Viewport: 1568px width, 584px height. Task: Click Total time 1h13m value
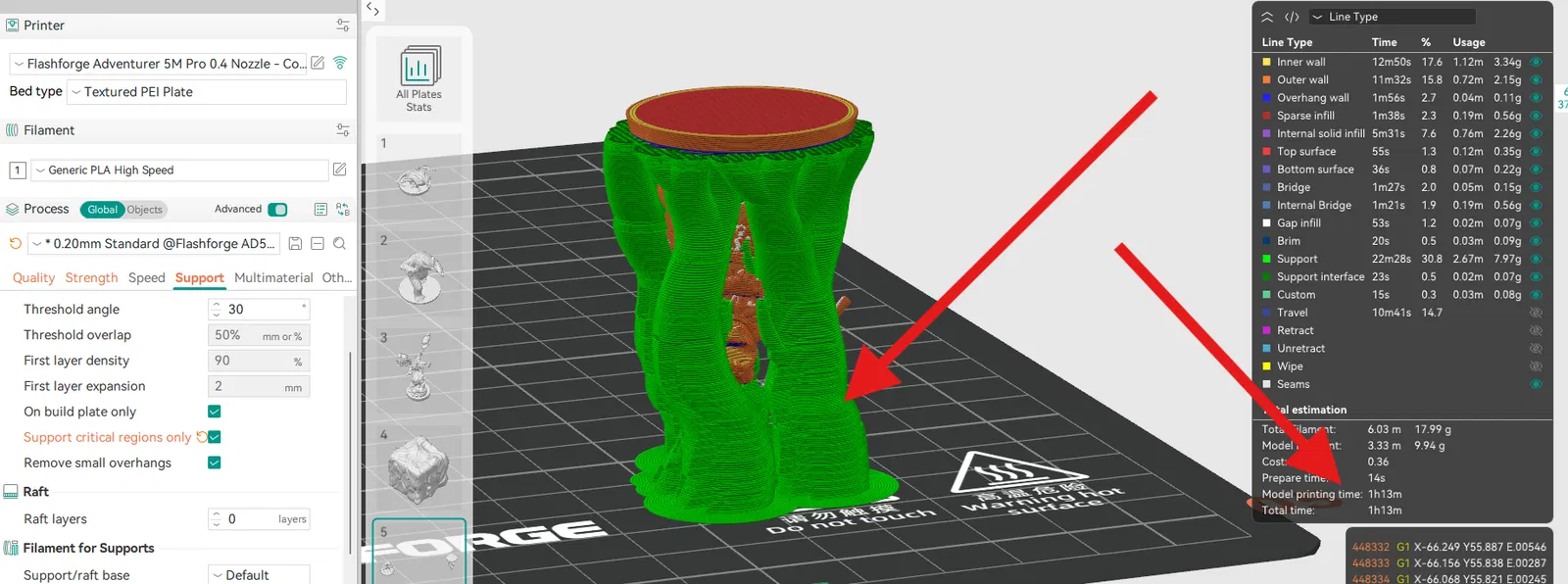tap(1385, 511)
